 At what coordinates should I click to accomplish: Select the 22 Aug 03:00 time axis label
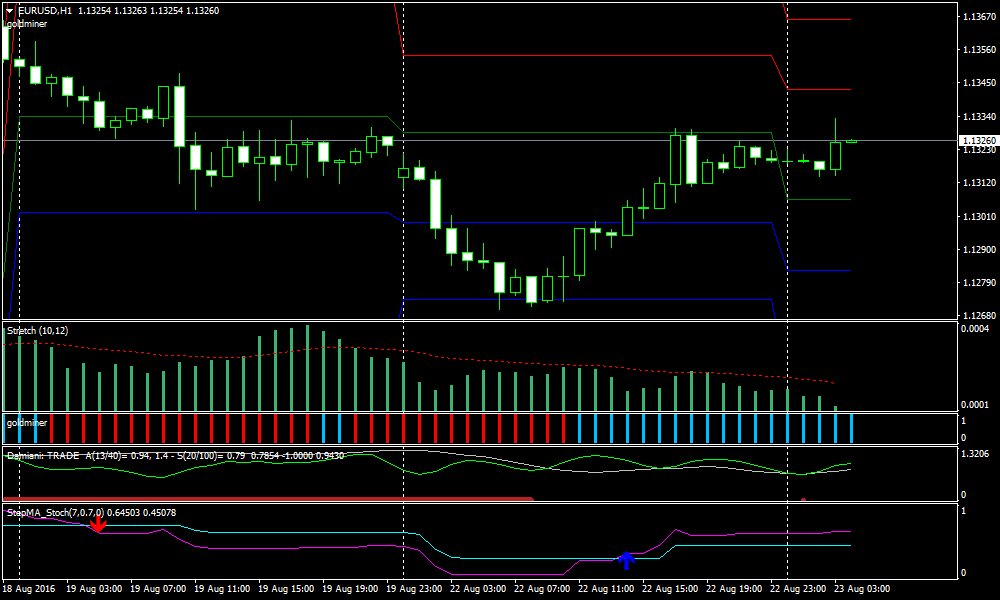(x=478, y=590)
